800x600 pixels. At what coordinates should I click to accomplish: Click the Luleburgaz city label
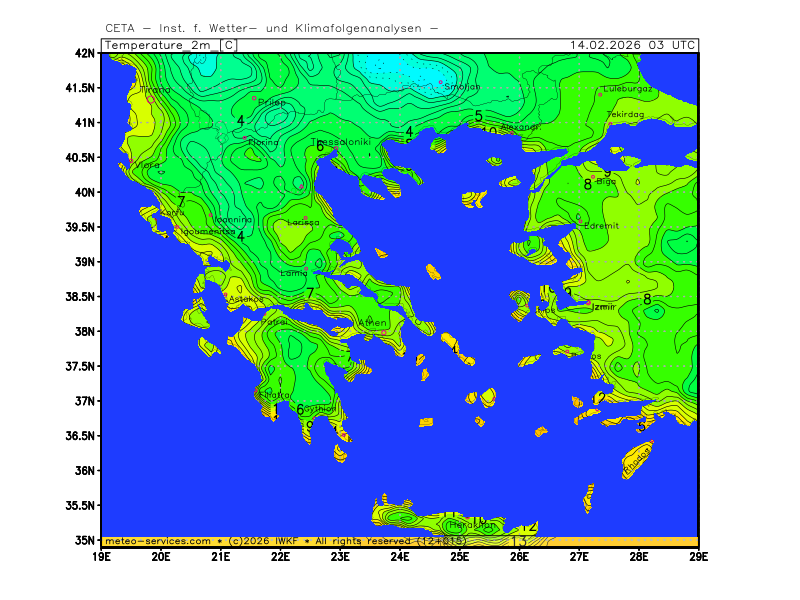click(628, 89)
